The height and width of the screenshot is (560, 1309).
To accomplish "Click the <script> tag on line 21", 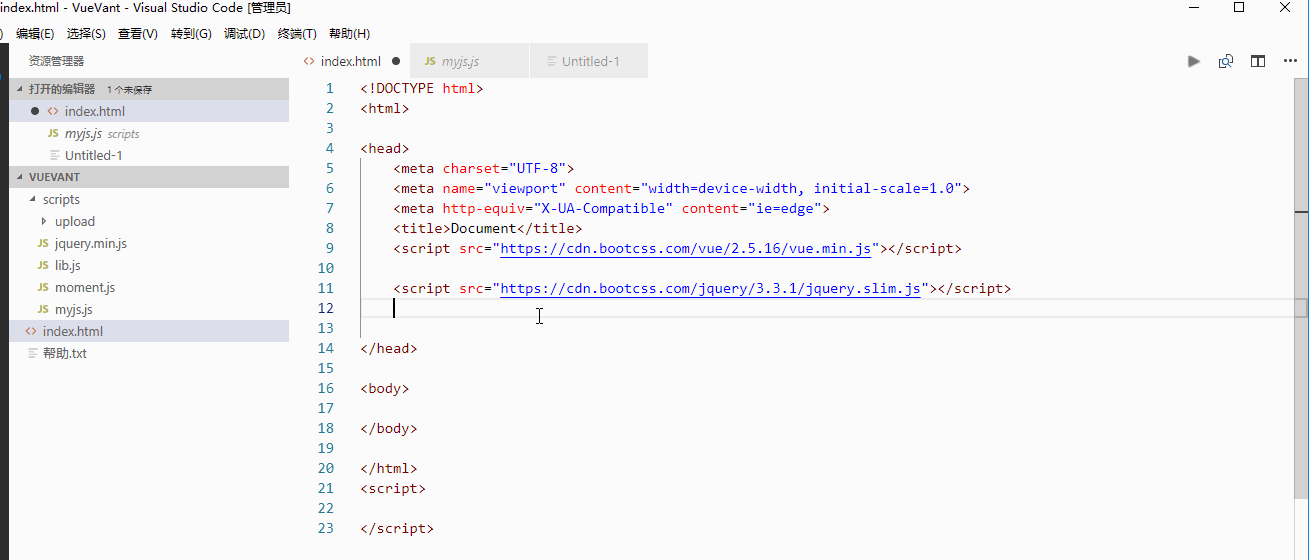I will 393,488.
